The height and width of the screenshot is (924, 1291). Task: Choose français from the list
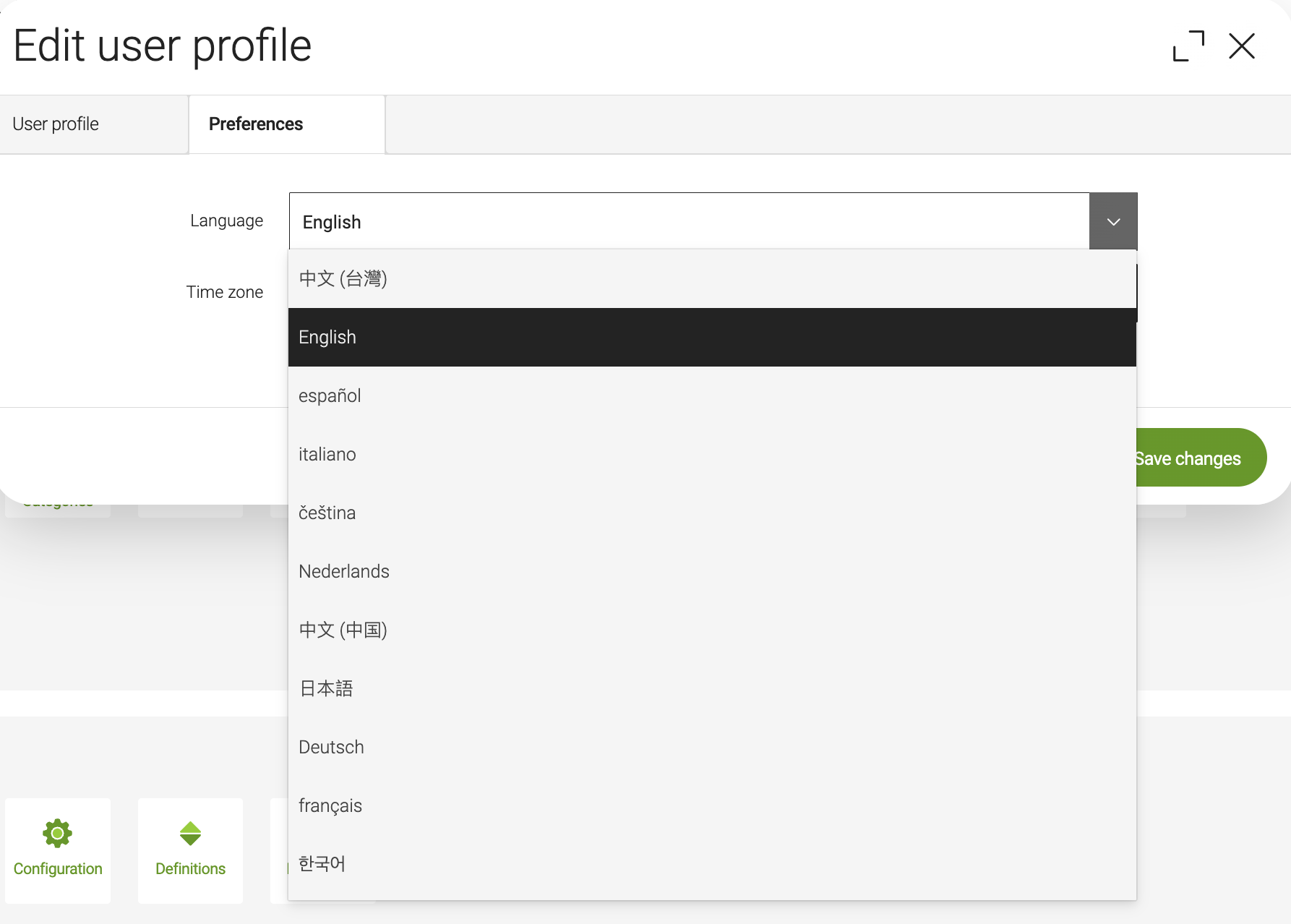(x=712, y=806)
